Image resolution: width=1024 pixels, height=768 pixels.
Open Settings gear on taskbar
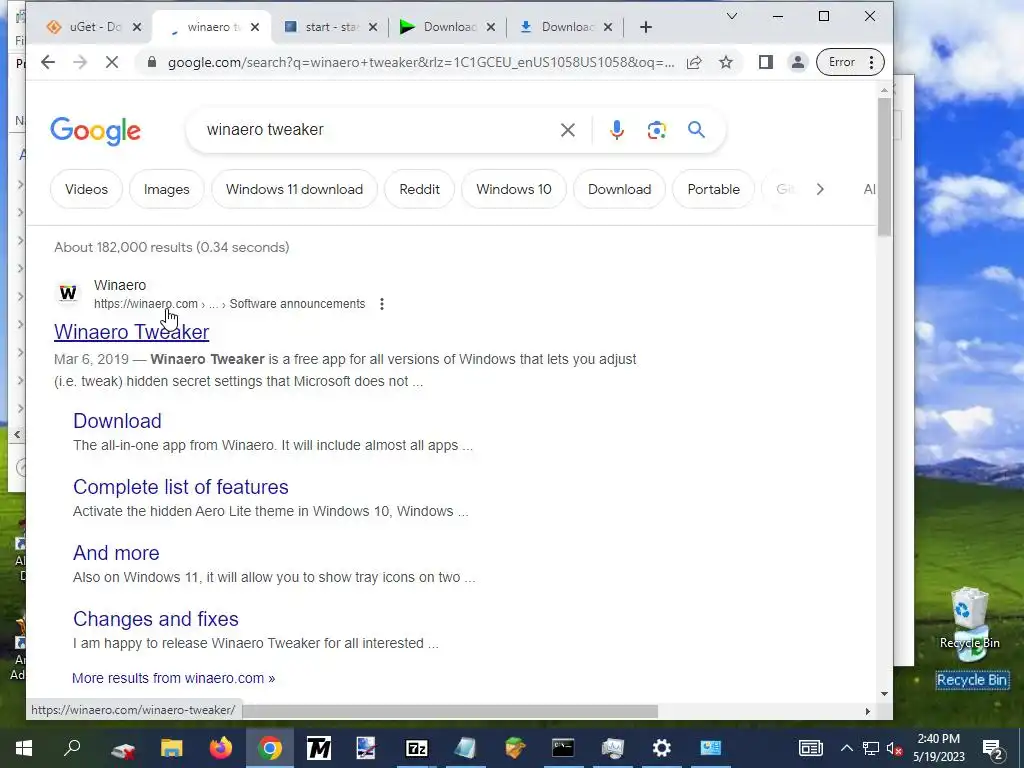point(662,748)
